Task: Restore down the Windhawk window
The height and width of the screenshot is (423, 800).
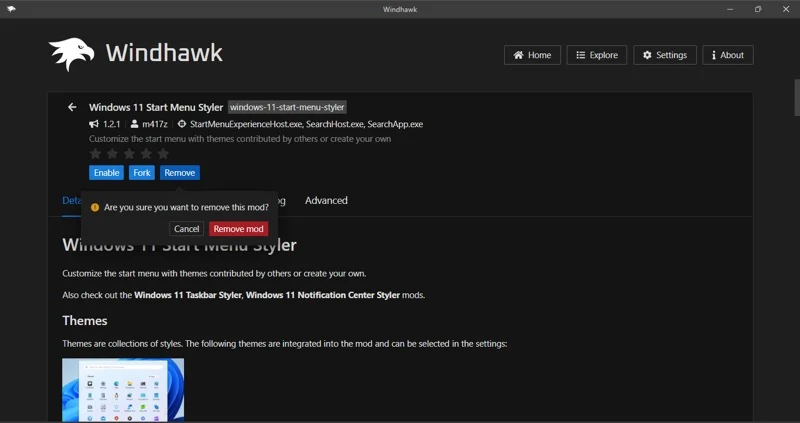Action: point(758,9)
